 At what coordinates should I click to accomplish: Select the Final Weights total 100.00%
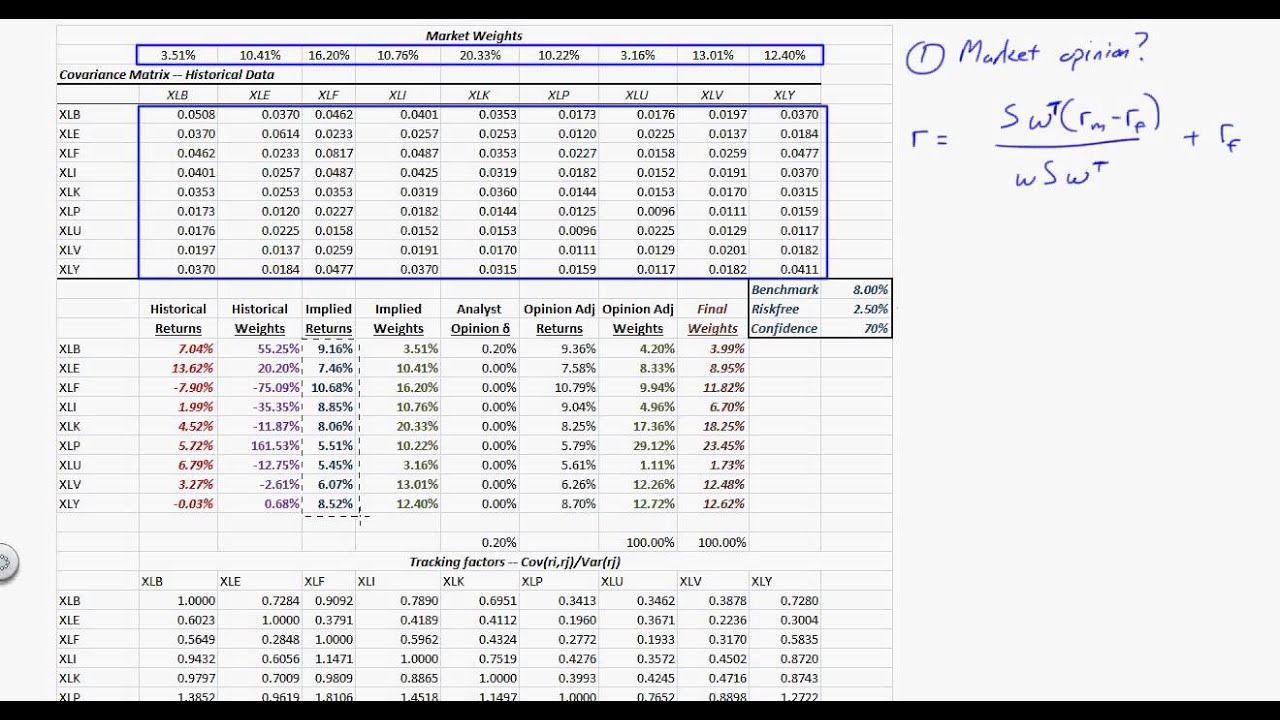click(x=721, y=543)
